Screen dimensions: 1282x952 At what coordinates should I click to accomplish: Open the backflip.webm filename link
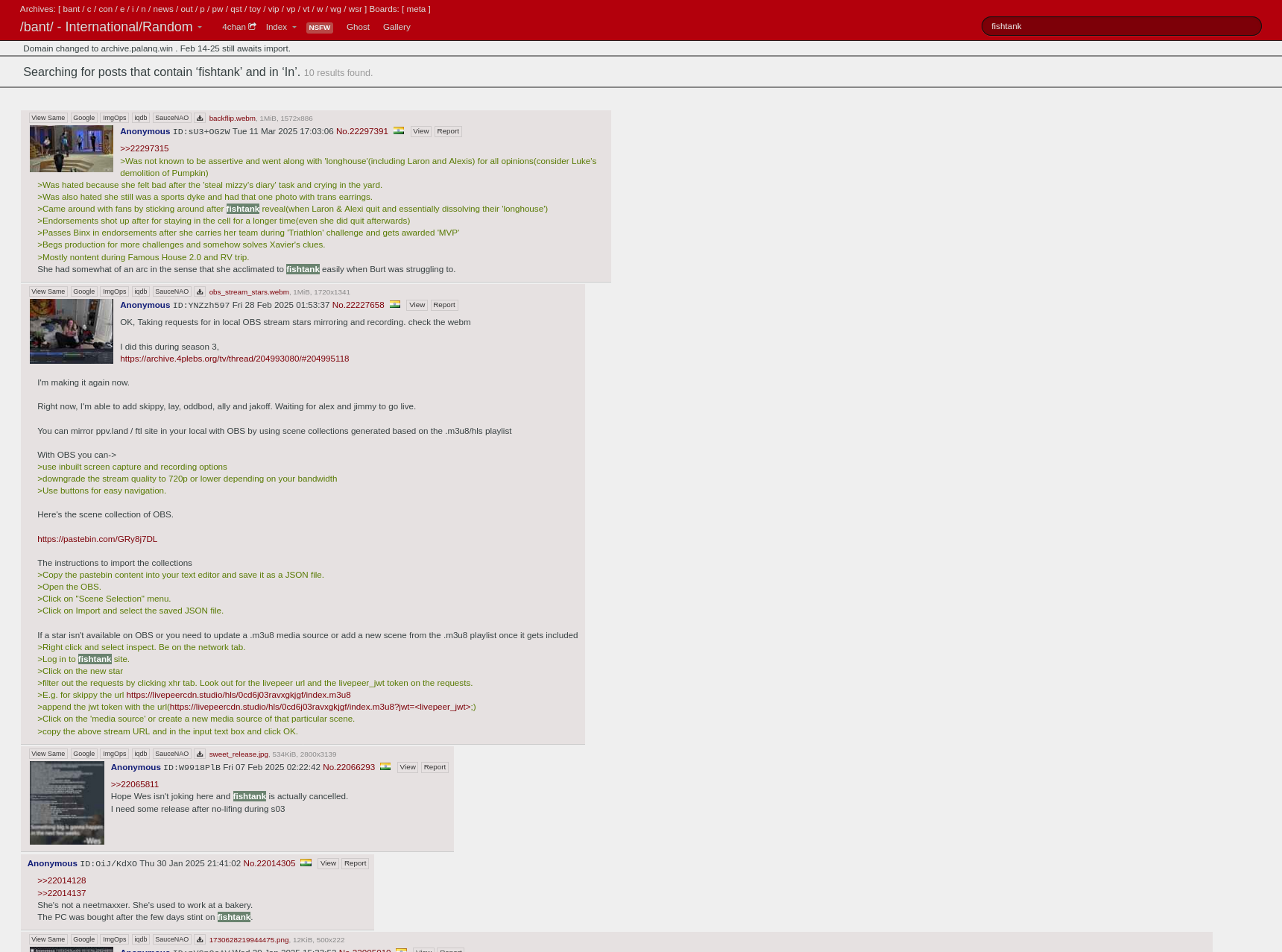click(x=232, y=119)
